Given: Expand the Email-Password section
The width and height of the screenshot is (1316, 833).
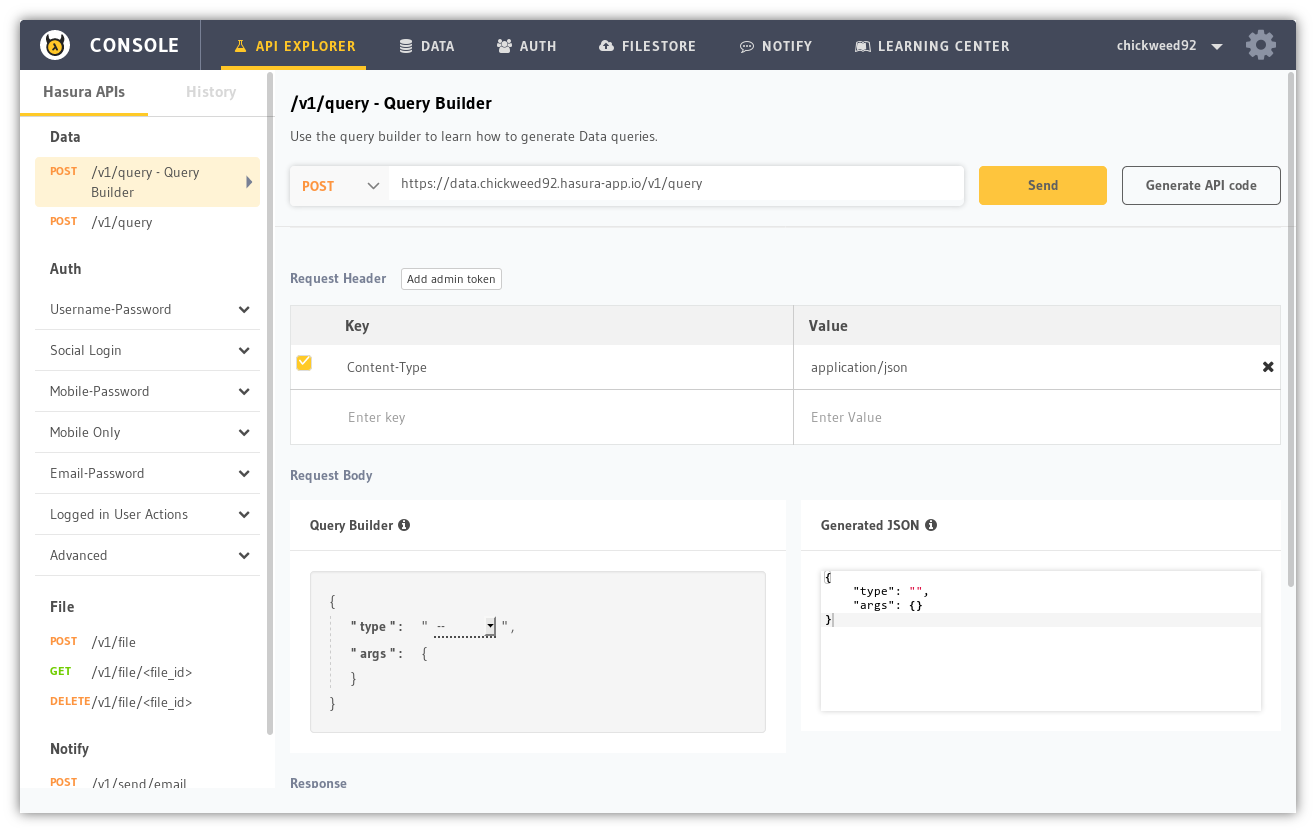Looking at the screenshot, I should (x=147, y=473).
